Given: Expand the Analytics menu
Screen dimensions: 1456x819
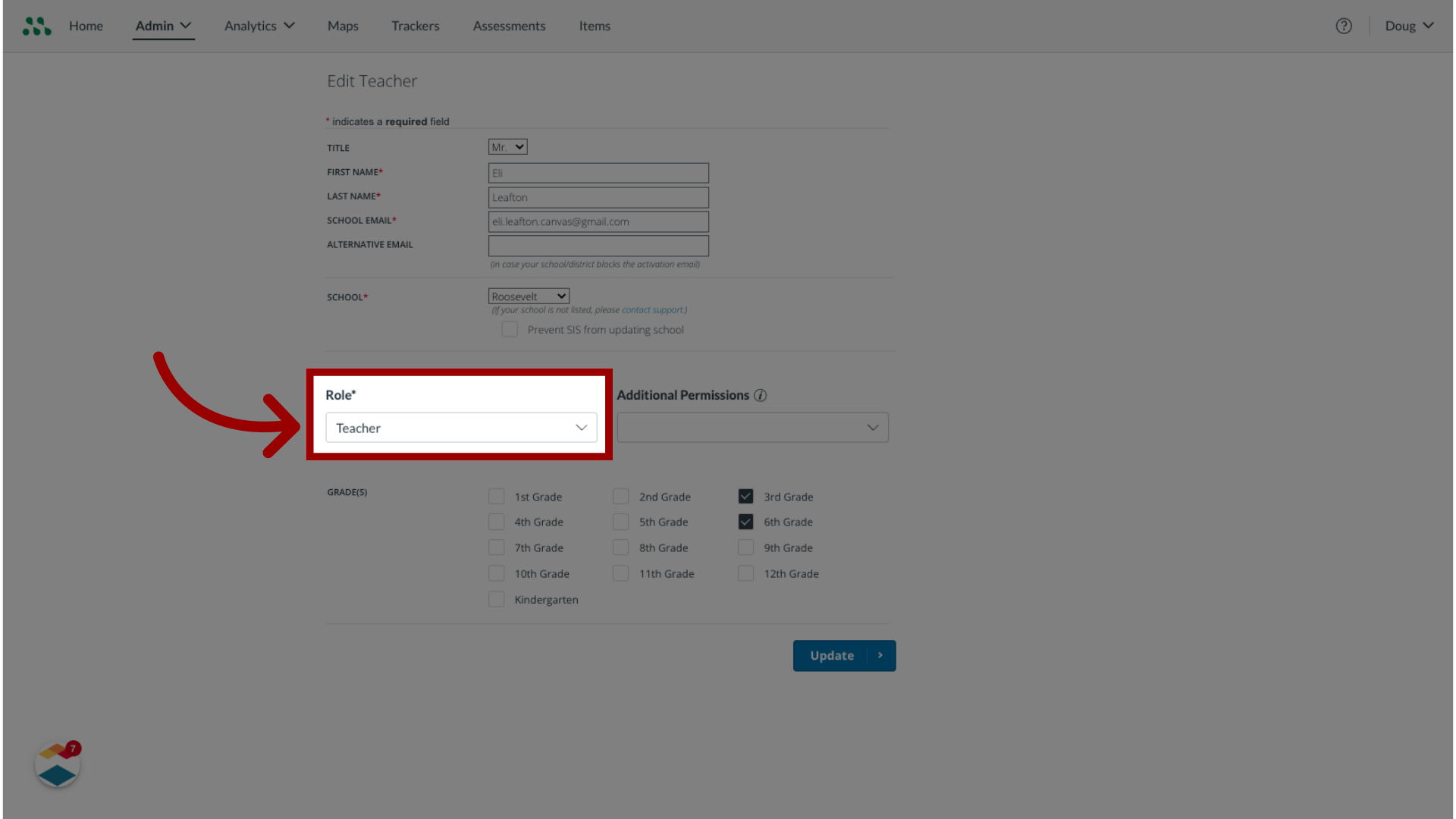Looking at the screenshot, I should (259, 26).
